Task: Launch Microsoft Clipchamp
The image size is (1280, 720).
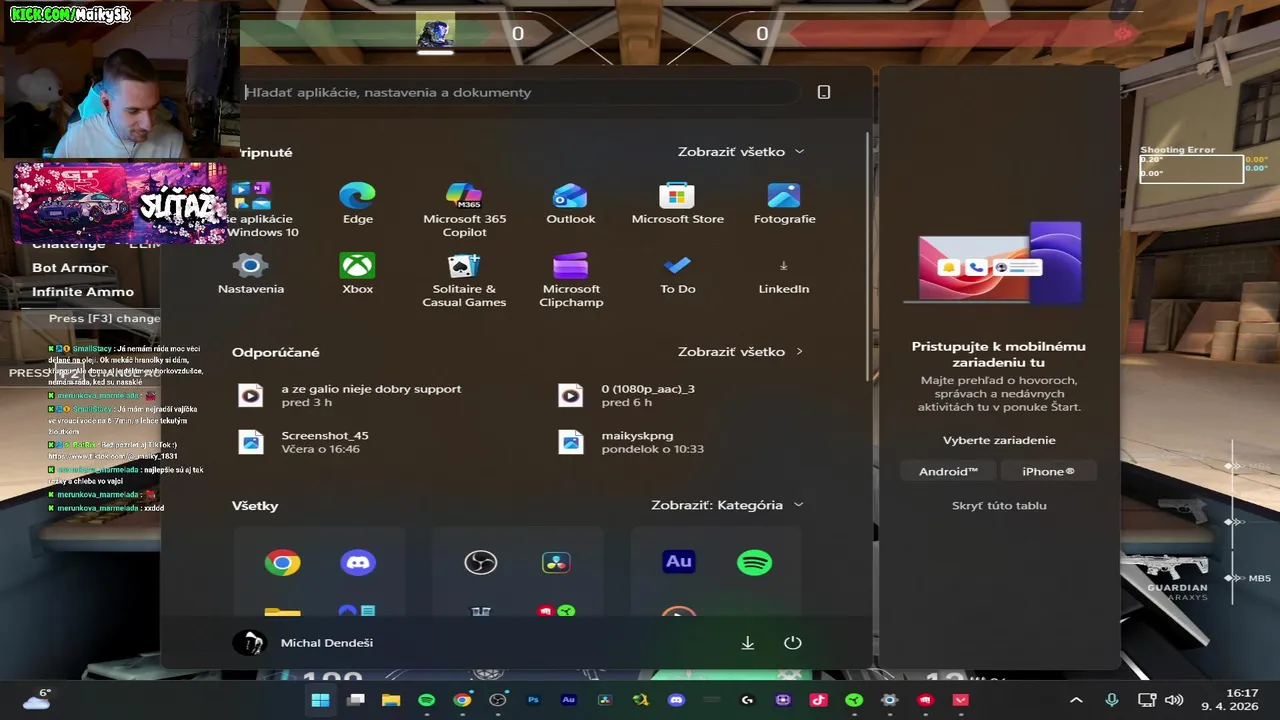Action: pos(570,280)
